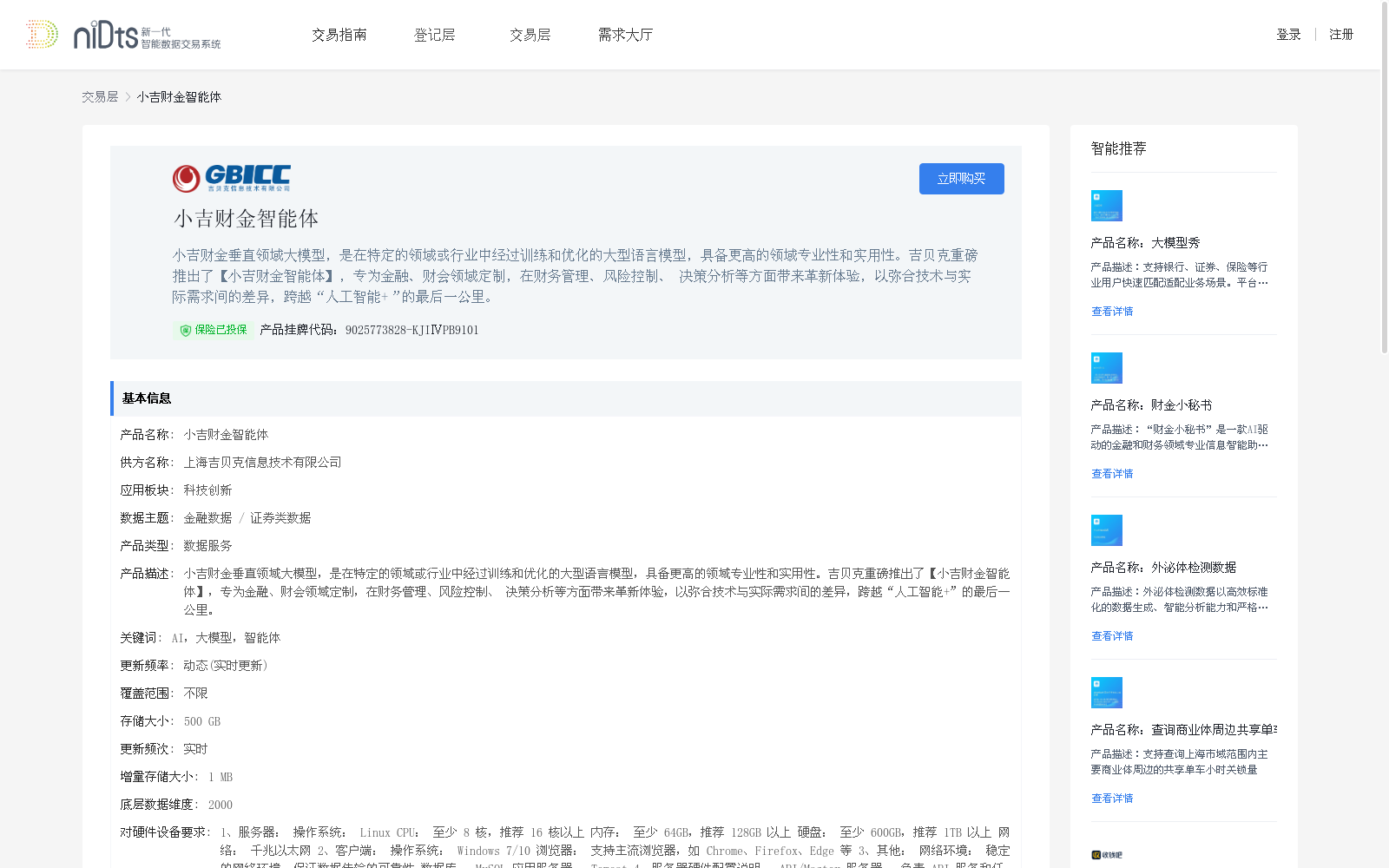Open the 交易指南 menu
Viewport: 1389px width, 868px height.
339,35
